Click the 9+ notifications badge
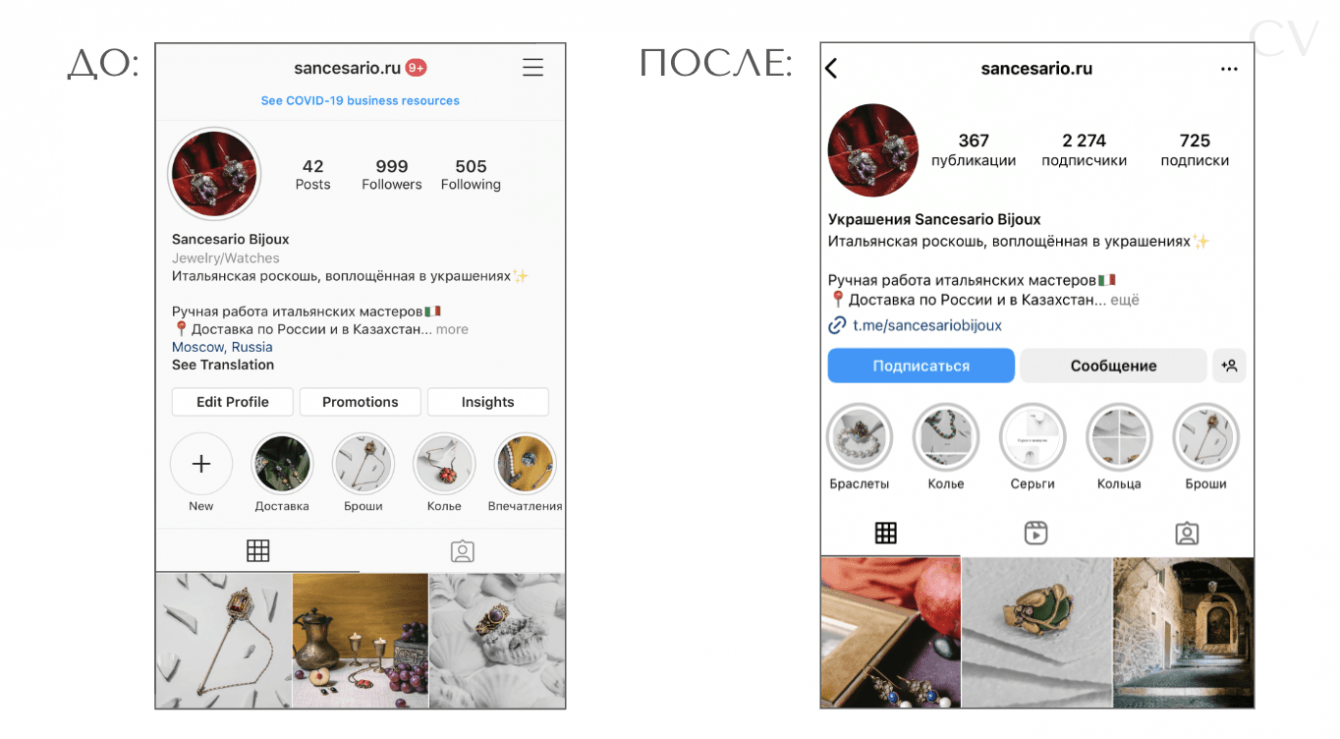The image size is (1340, 739). pos(416,68)
